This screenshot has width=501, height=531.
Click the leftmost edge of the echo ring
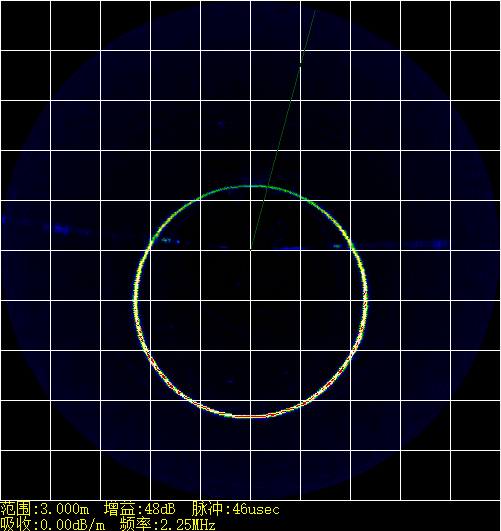135,300
